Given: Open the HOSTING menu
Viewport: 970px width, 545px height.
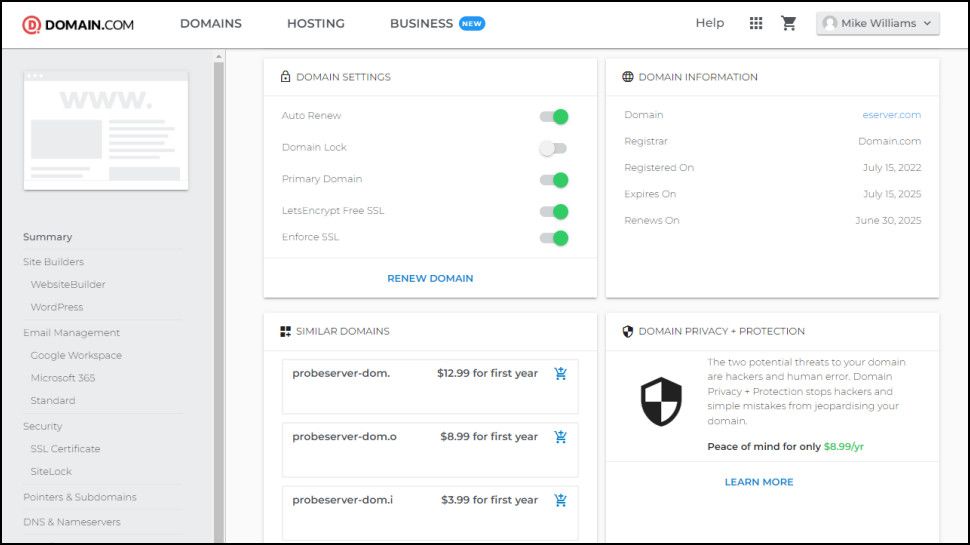Looking at the screenshot, I should pos(315,24).
